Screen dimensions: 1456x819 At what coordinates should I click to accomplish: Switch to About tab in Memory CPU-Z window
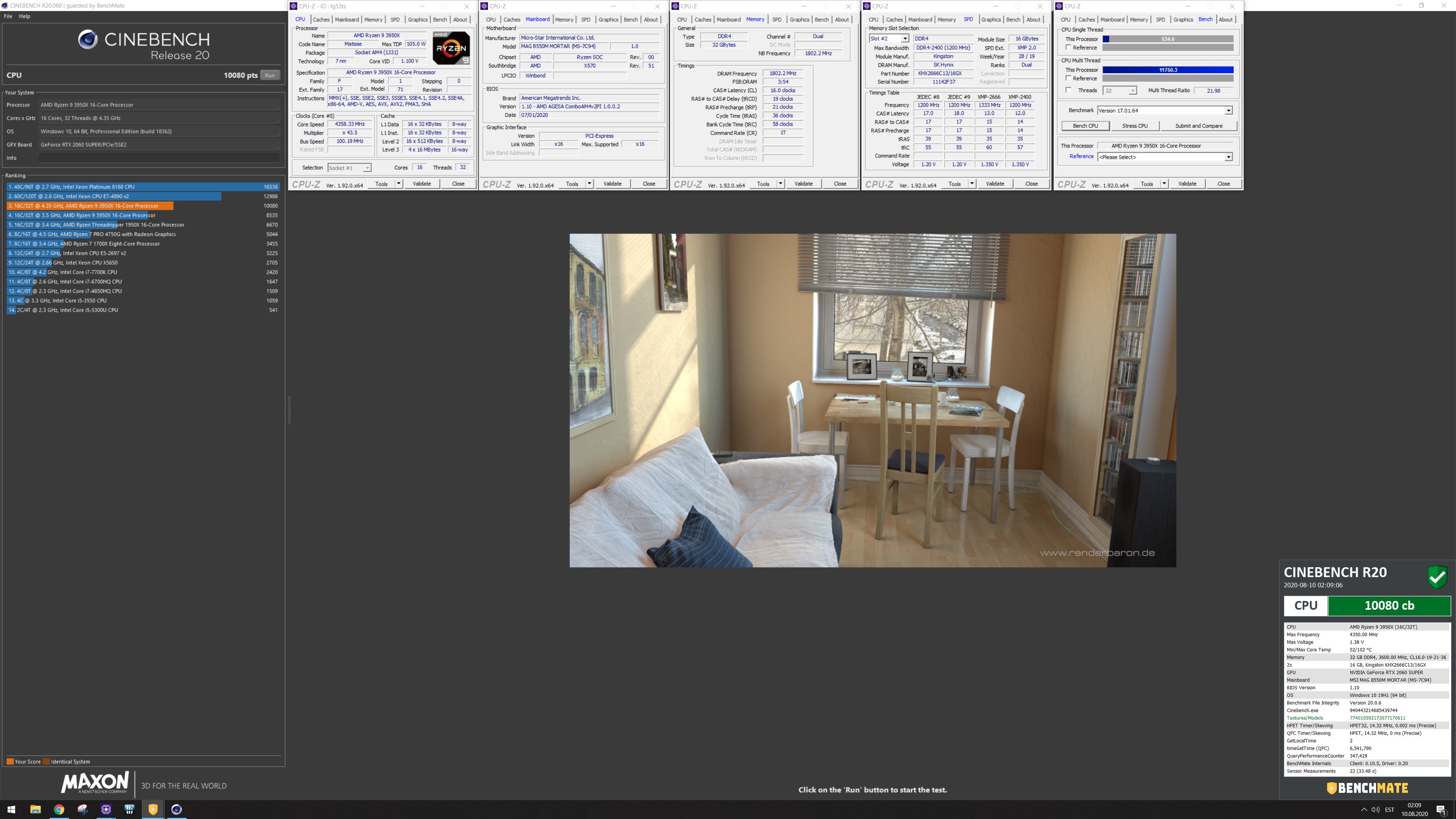[842, 19]
